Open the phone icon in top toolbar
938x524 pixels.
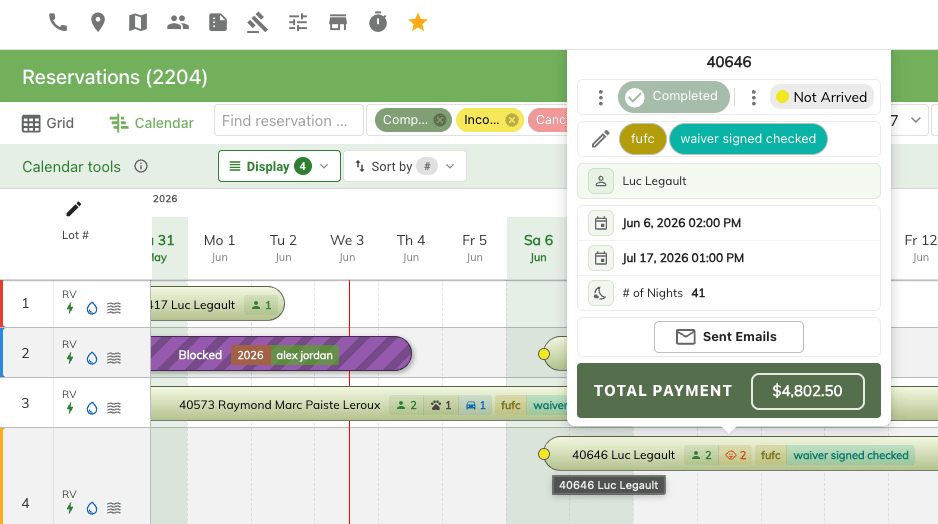[x=58, y=23]
